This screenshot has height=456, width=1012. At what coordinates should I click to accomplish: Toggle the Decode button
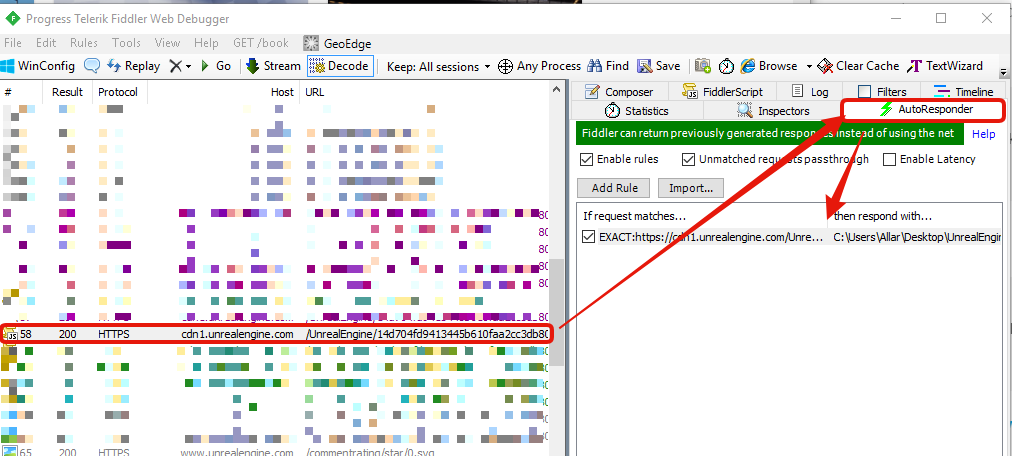point(340,66)
